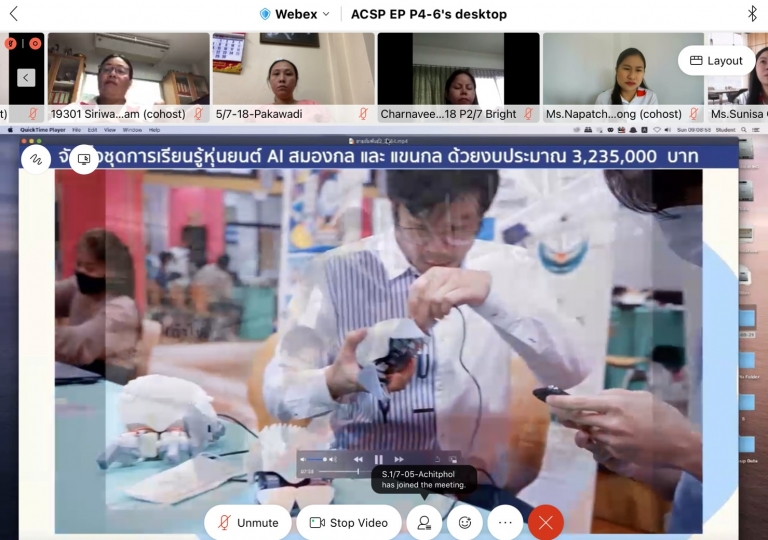Click QuickTime low volume speaker icon
Screen dimensions: 768x540
303,459
